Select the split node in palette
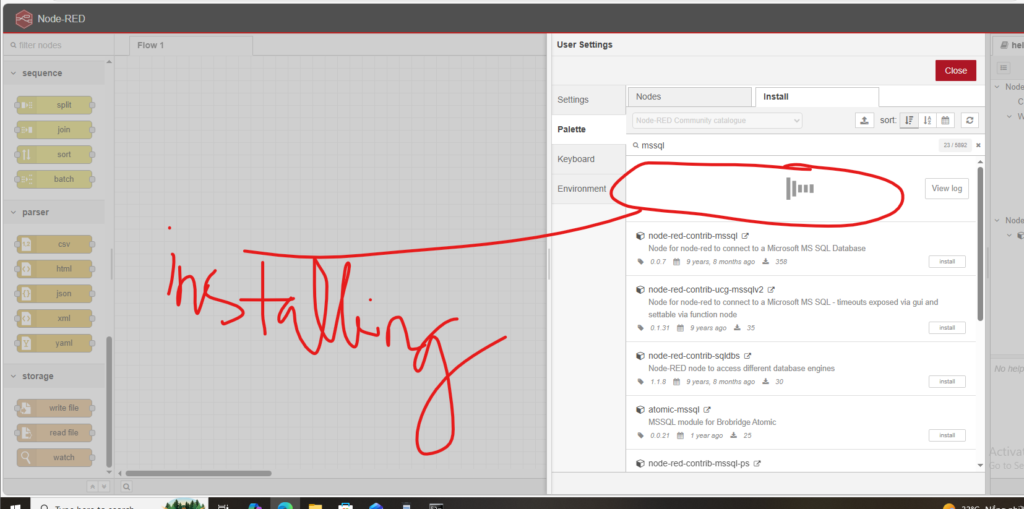Image resolution: width=1024 pixels, height=509 pixels. [56, 105]
